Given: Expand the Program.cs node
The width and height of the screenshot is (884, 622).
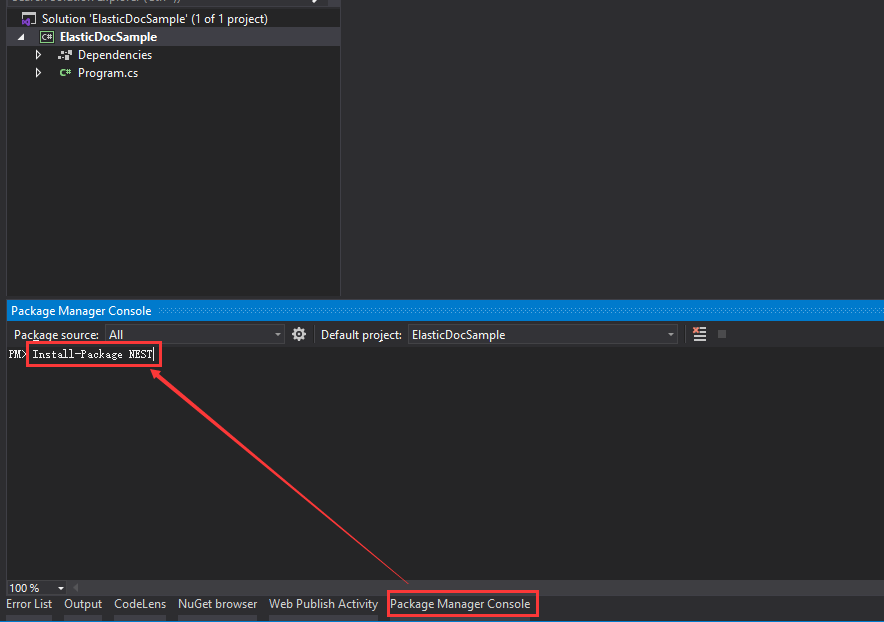Looking at the screenshot, I should [38, 73].
